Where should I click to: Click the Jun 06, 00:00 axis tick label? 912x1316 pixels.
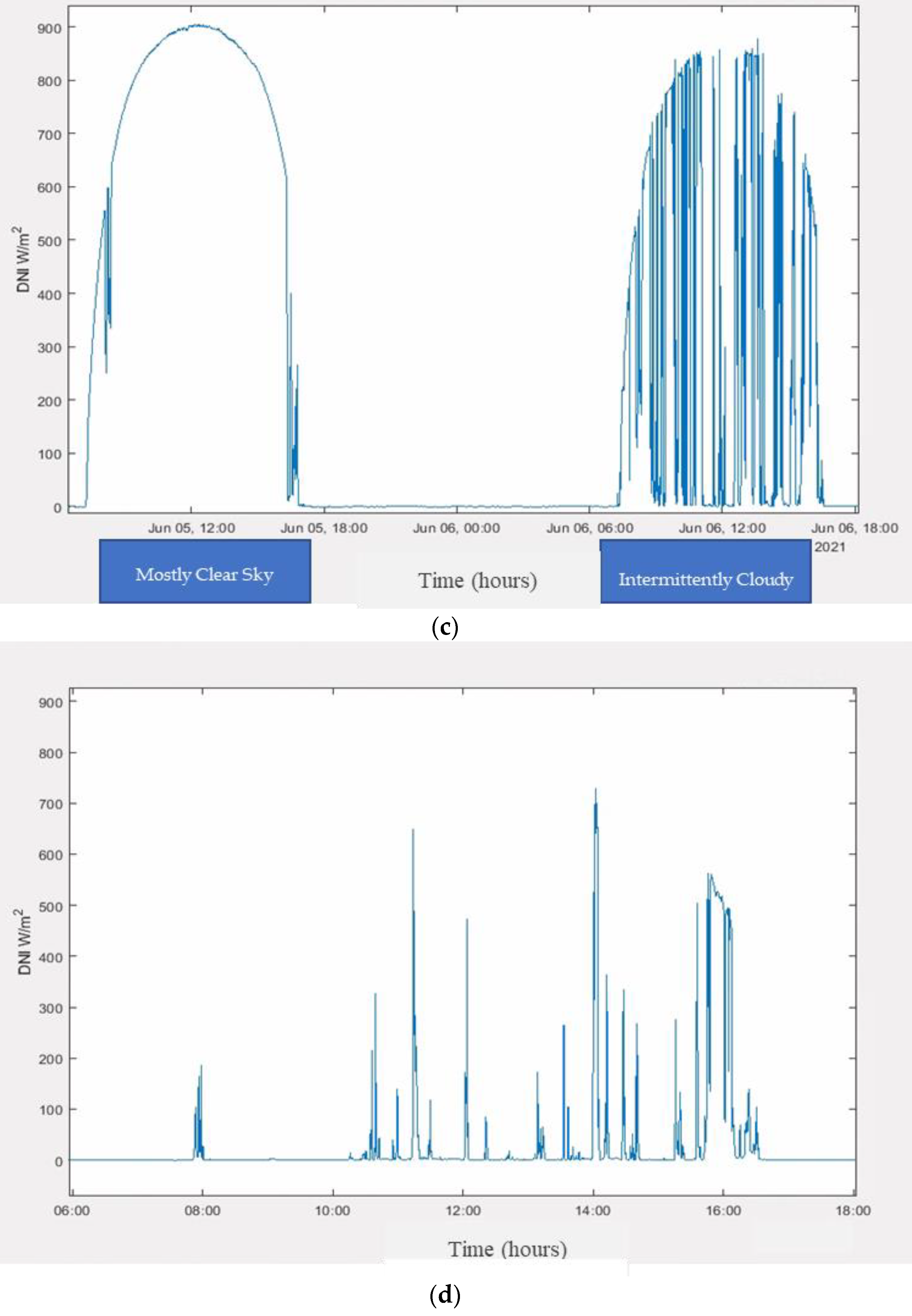(457, 528)
